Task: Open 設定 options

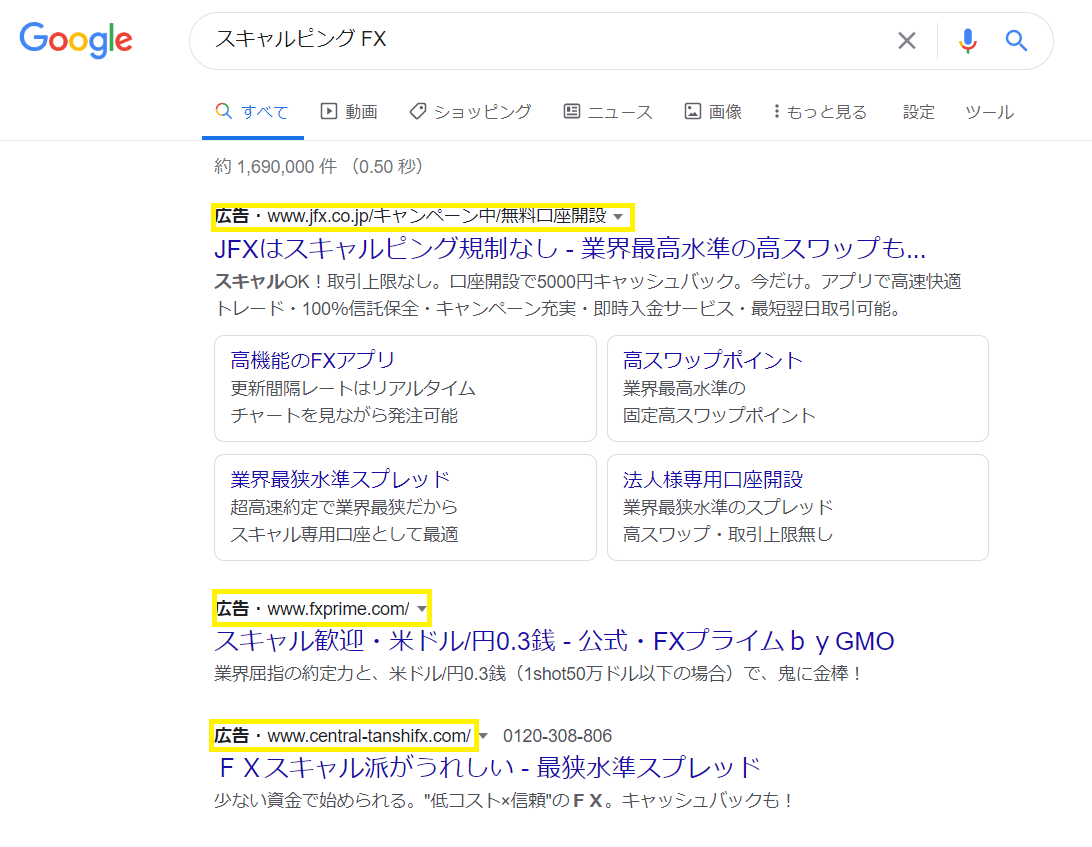Action: click(919, 111)
